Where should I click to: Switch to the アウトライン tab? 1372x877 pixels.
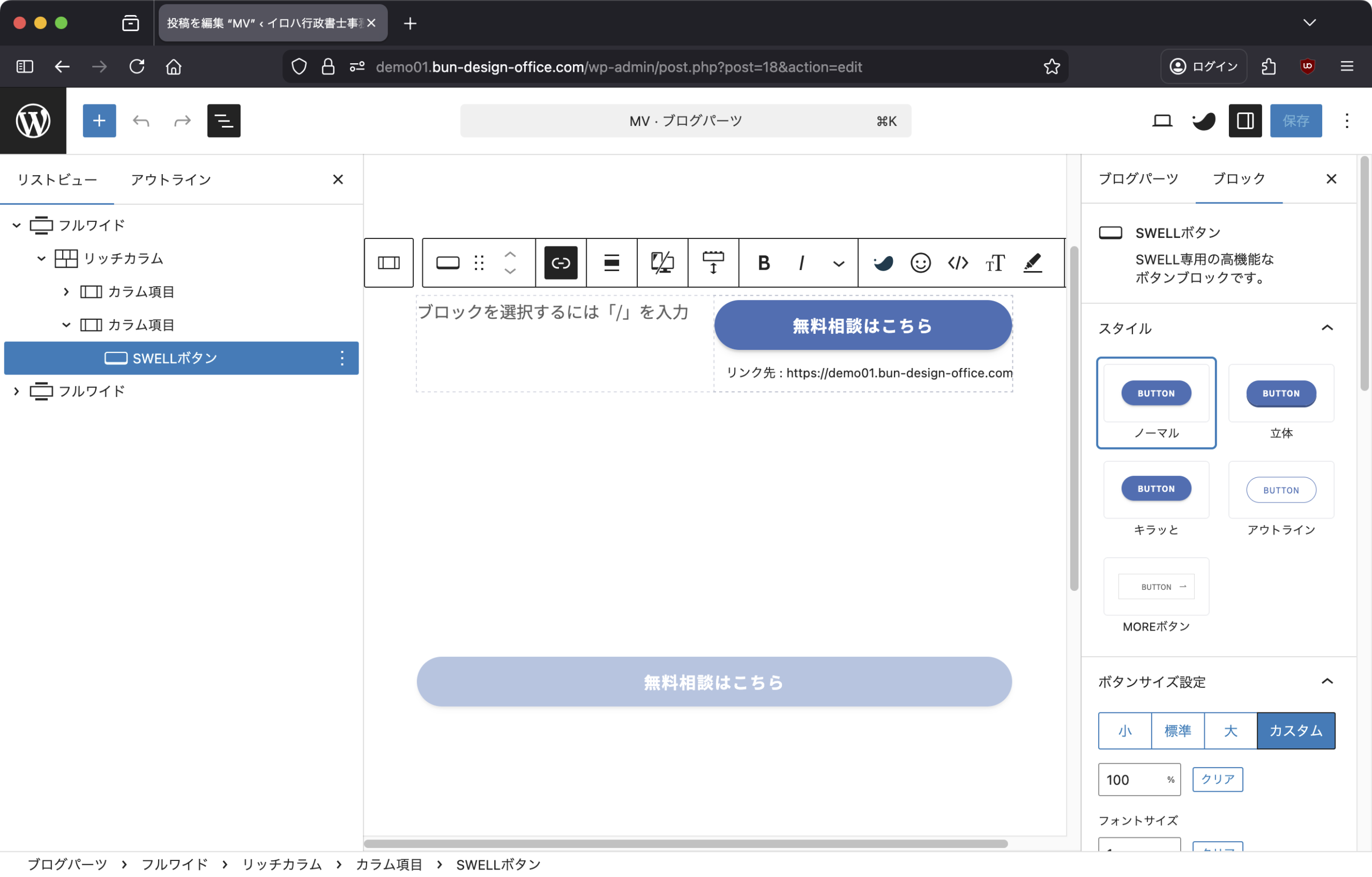[x=171, y=180]
